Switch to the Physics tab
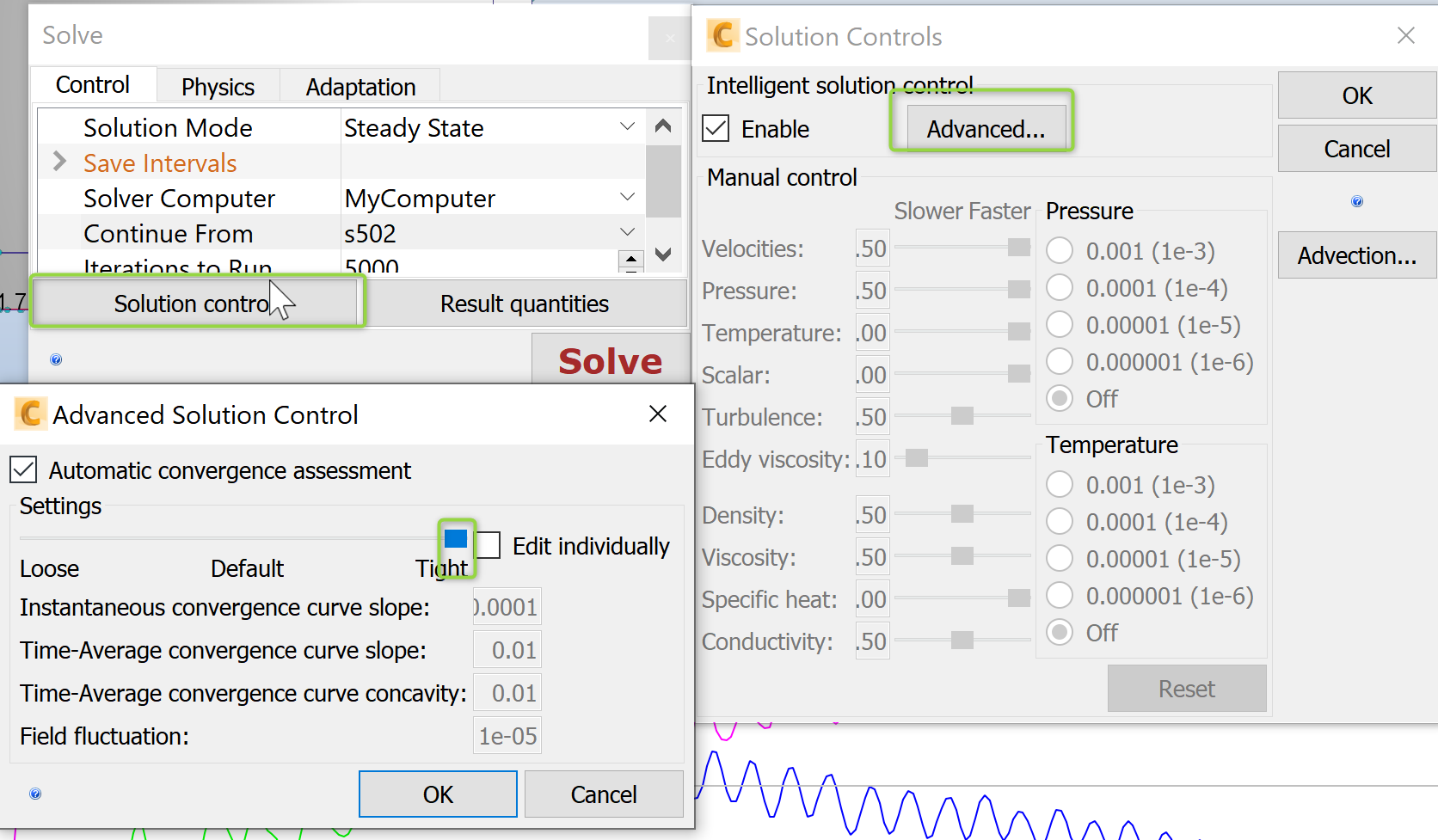1438x840 pixels. 218,87
